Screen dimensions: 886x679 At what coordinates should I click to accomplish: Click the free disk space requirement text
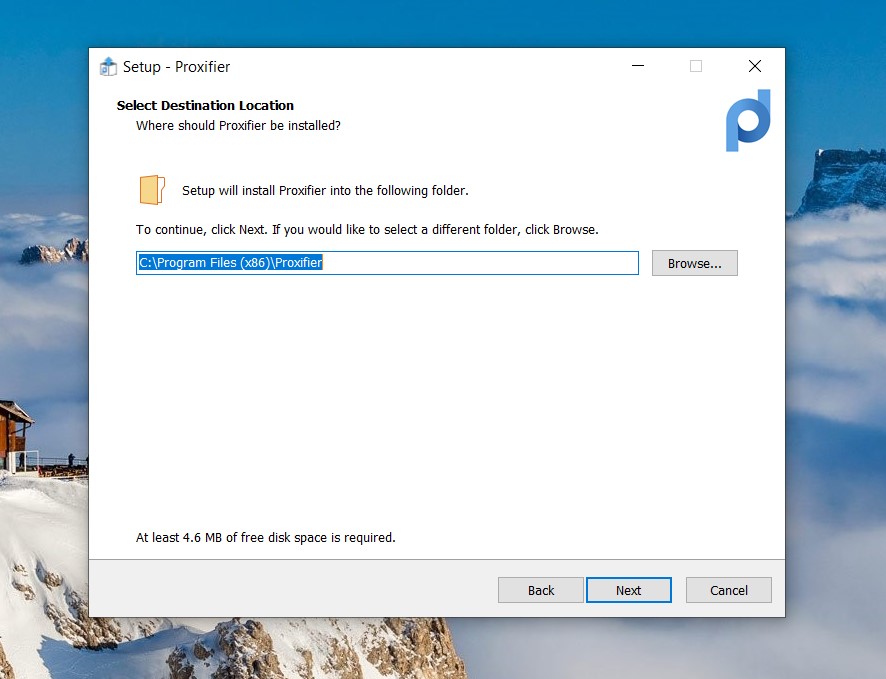pyautogui.click(x=265, y=537)
